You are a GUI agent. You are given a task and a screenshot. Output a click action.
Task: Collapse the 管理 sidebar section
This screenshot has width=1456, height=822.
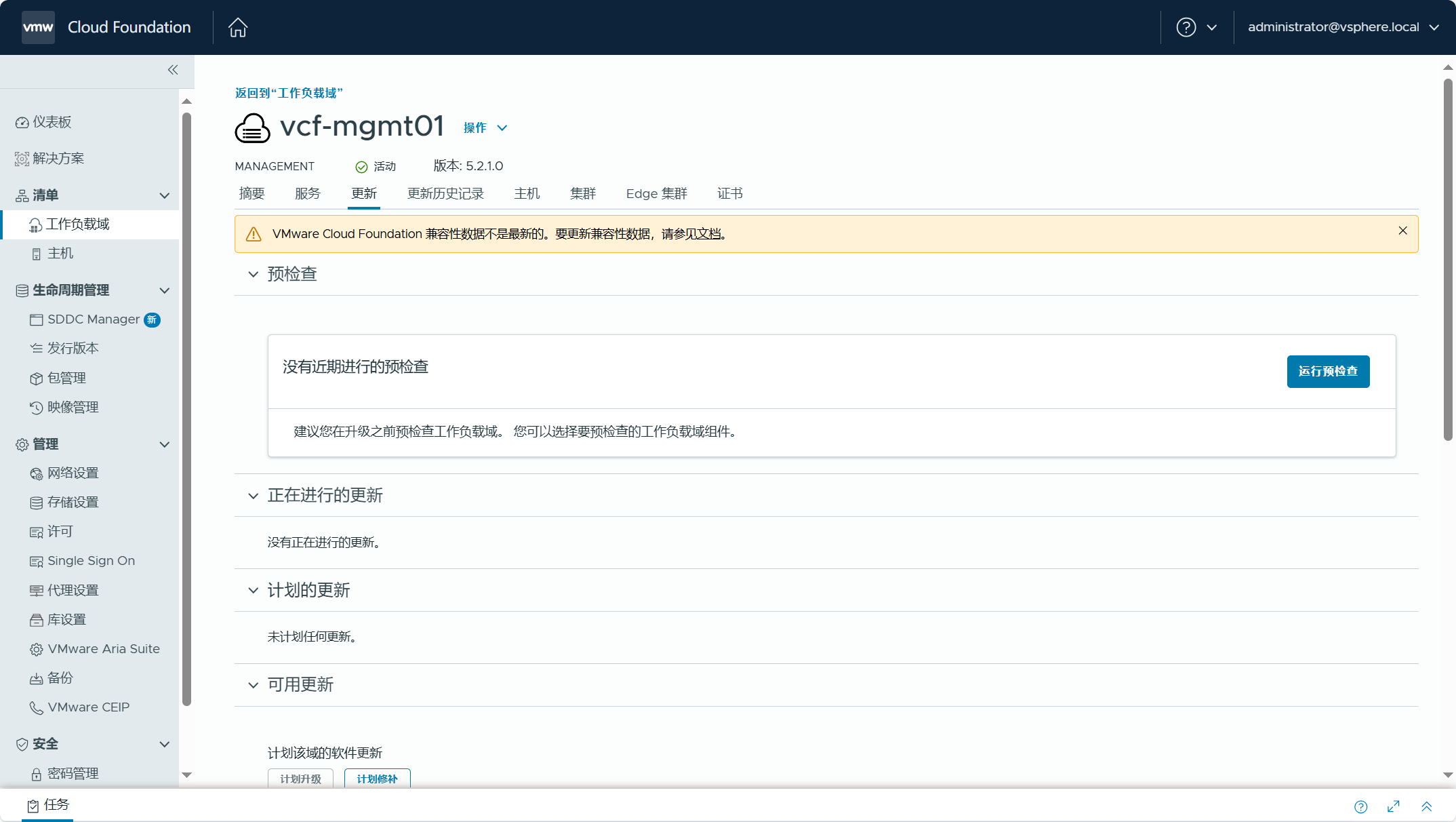[165, 444]
